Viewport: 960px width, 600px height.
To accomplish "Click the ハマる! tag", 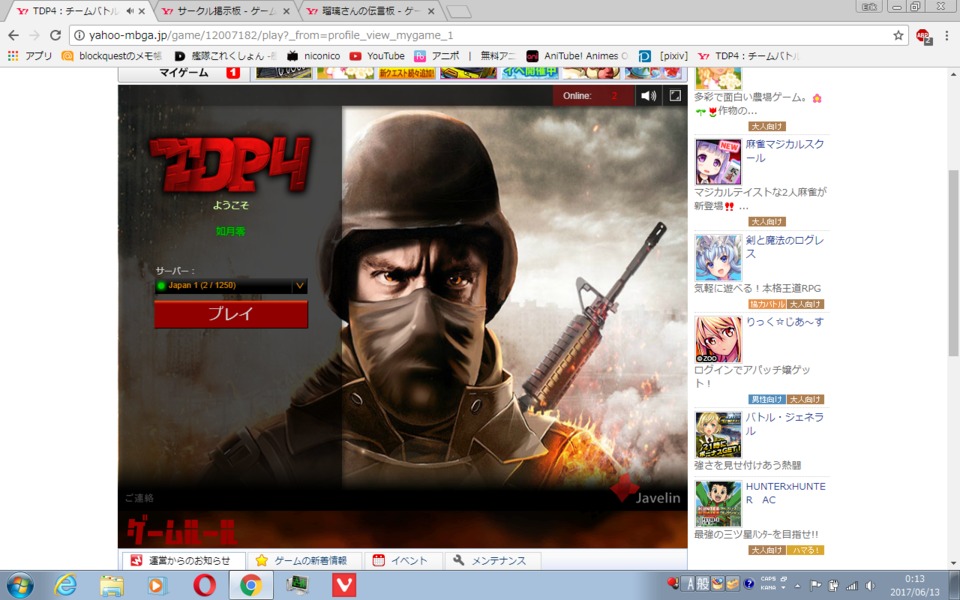I will coord(805,550).
